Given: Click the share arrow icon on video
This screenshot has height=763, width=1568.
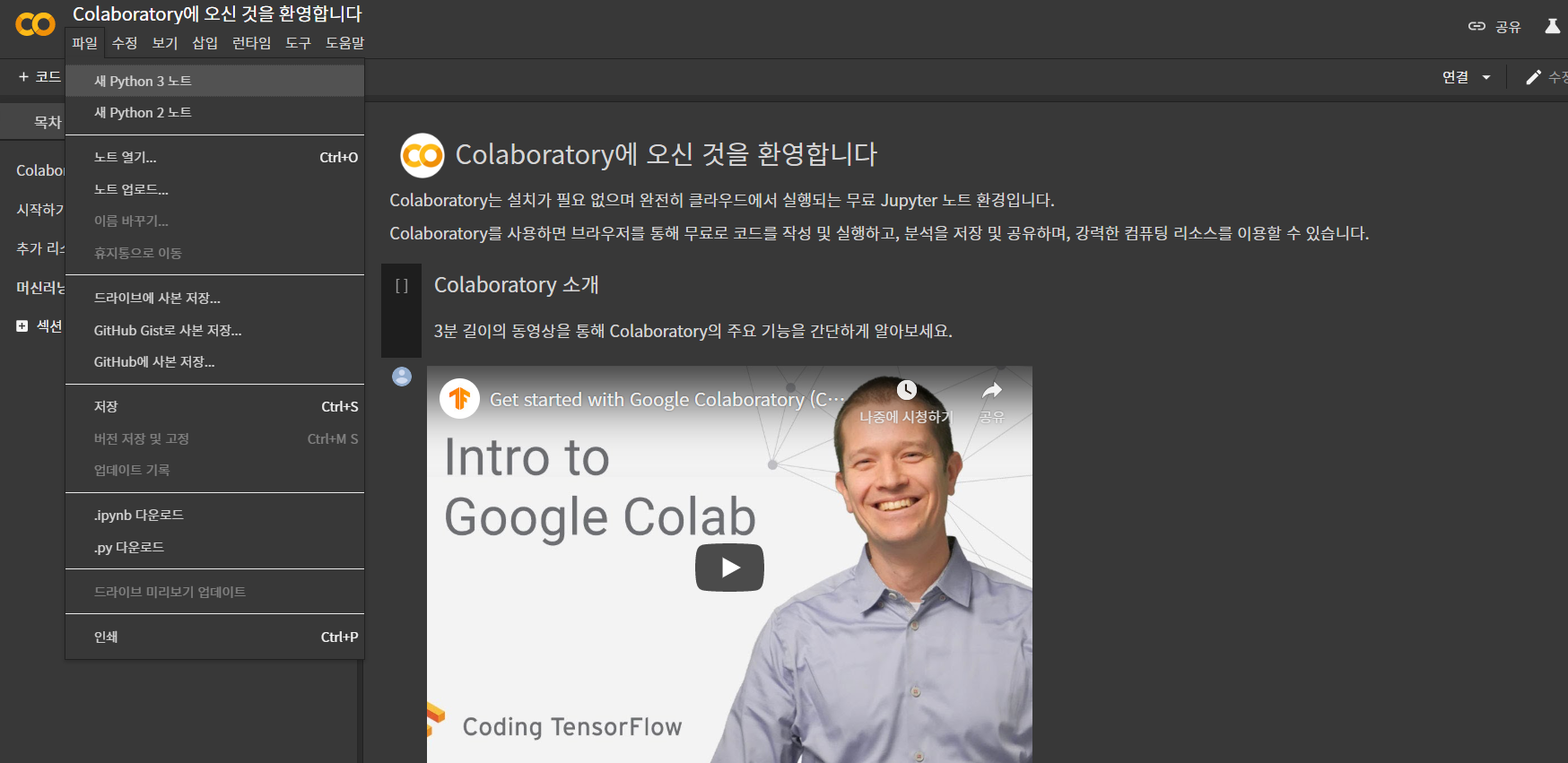Looking at the screenshot, I should coord(991,390).
